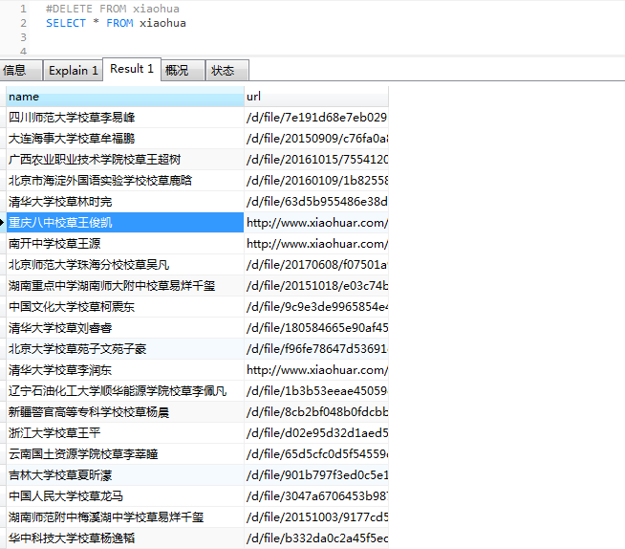Select the cell 清华大学校草刘睿睿

(125, 328)
